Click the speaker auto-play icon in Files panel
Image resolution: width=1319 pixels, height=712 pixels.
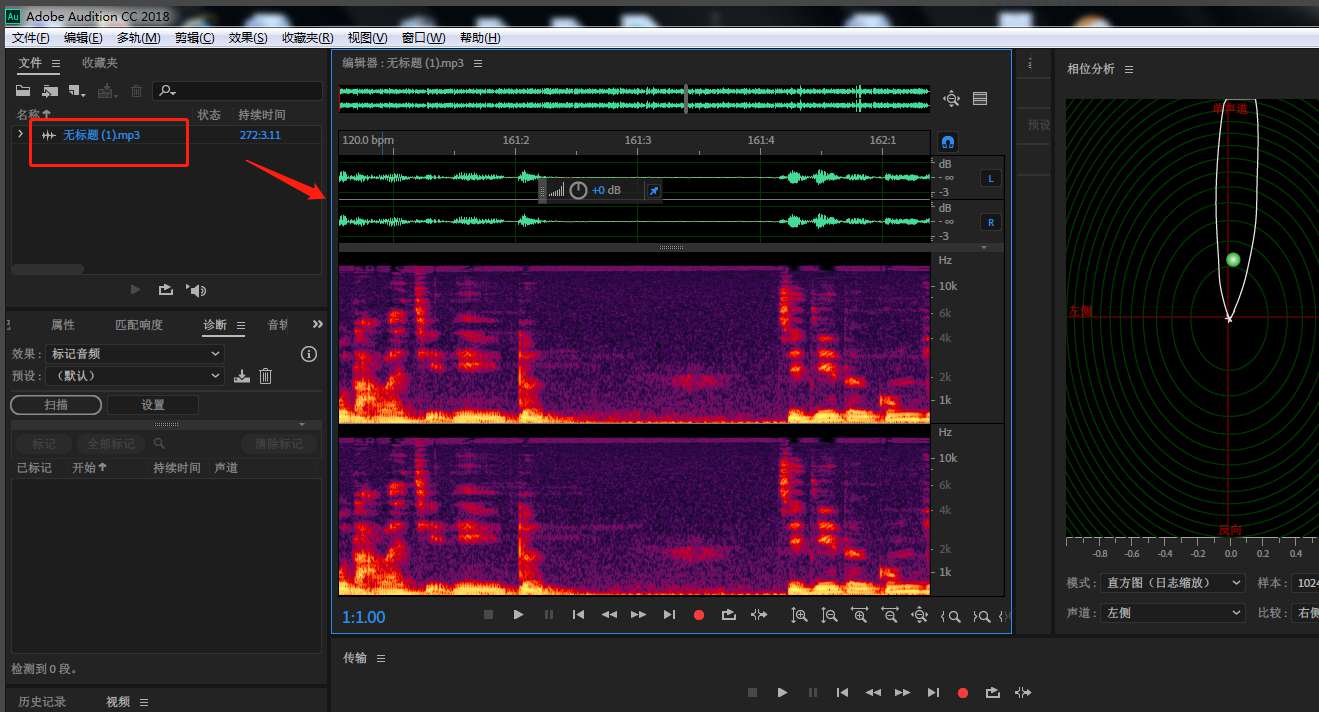(197, 290)
